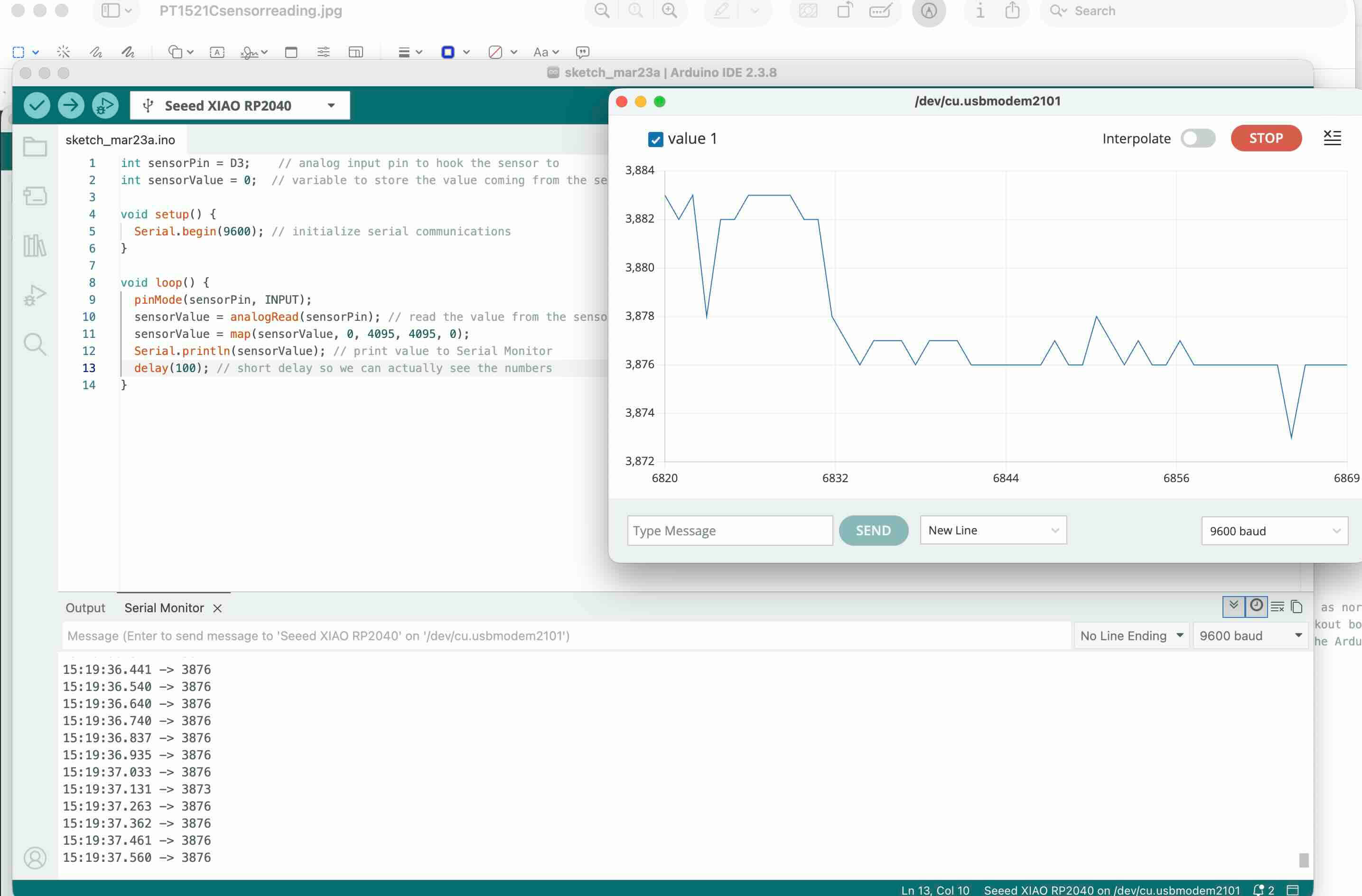Viewport: 1362px width, 896px height.
Task: Open the Boards Manager sidebar icon
Action: tap(35, 196)
